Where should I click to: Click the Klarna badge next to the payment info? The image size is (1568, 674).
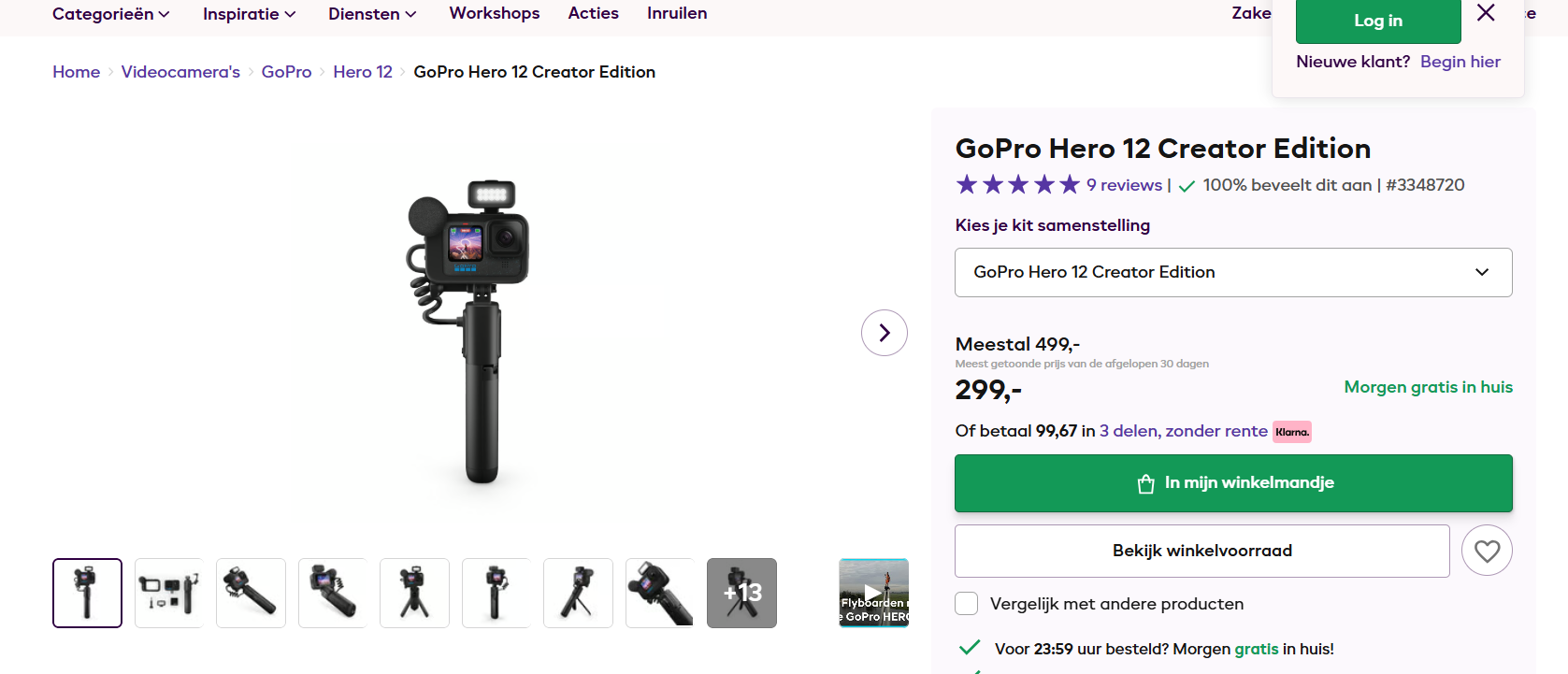click(1292, 432)
